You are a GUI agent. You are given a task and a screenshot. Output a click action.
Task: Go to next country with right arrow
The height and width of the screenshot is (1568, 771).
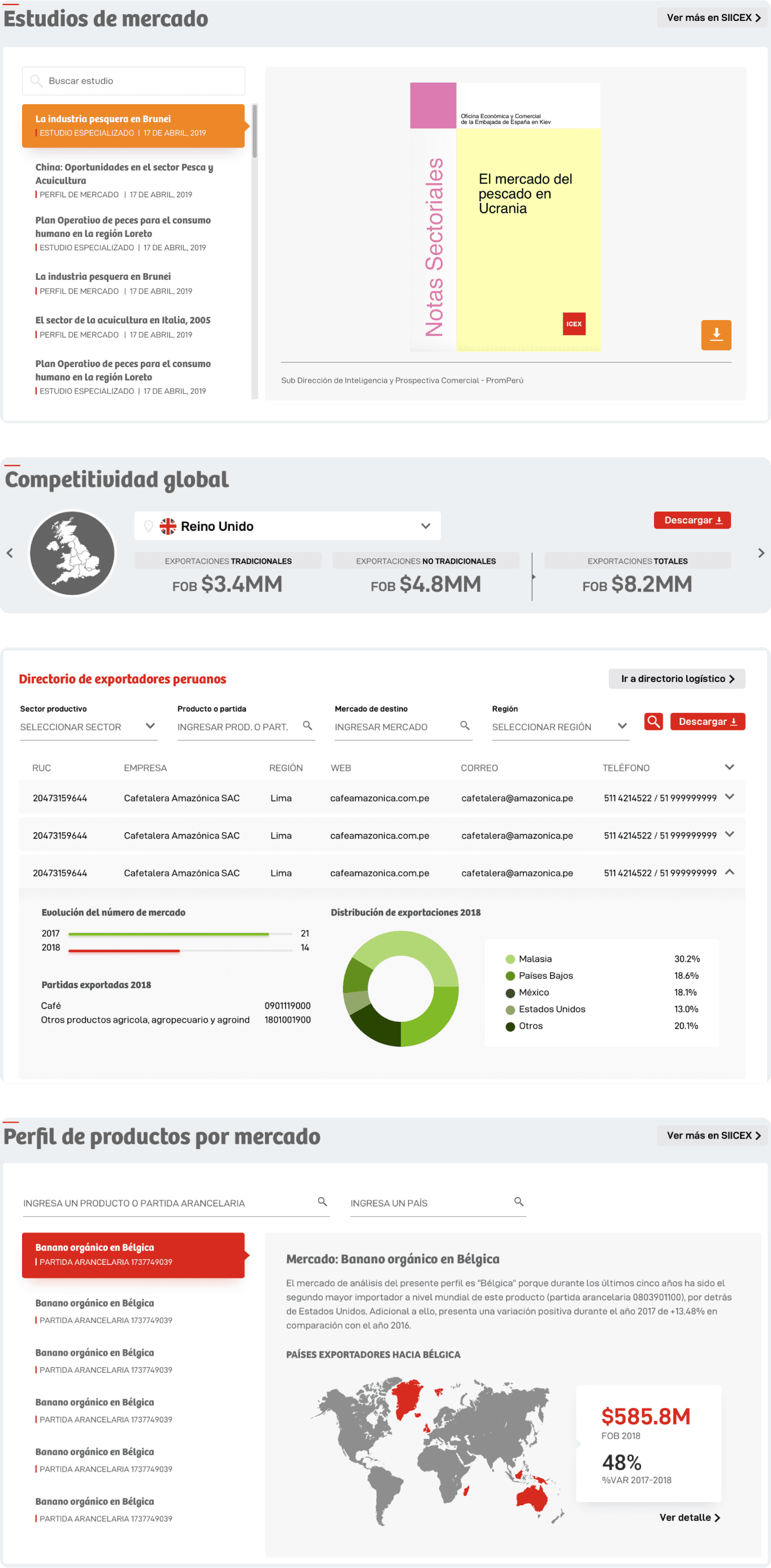(x=761, y=552)
